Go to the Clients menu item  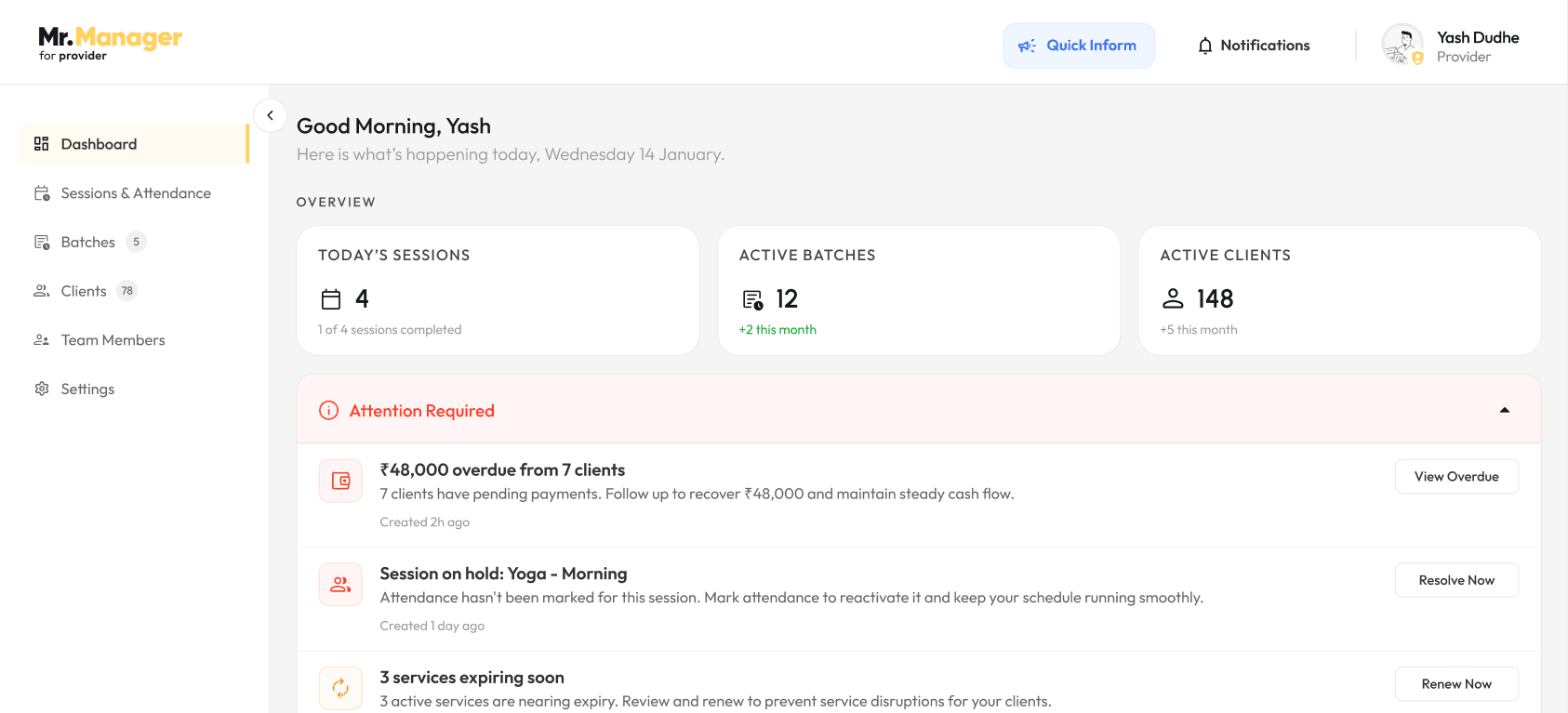[133, 291]
